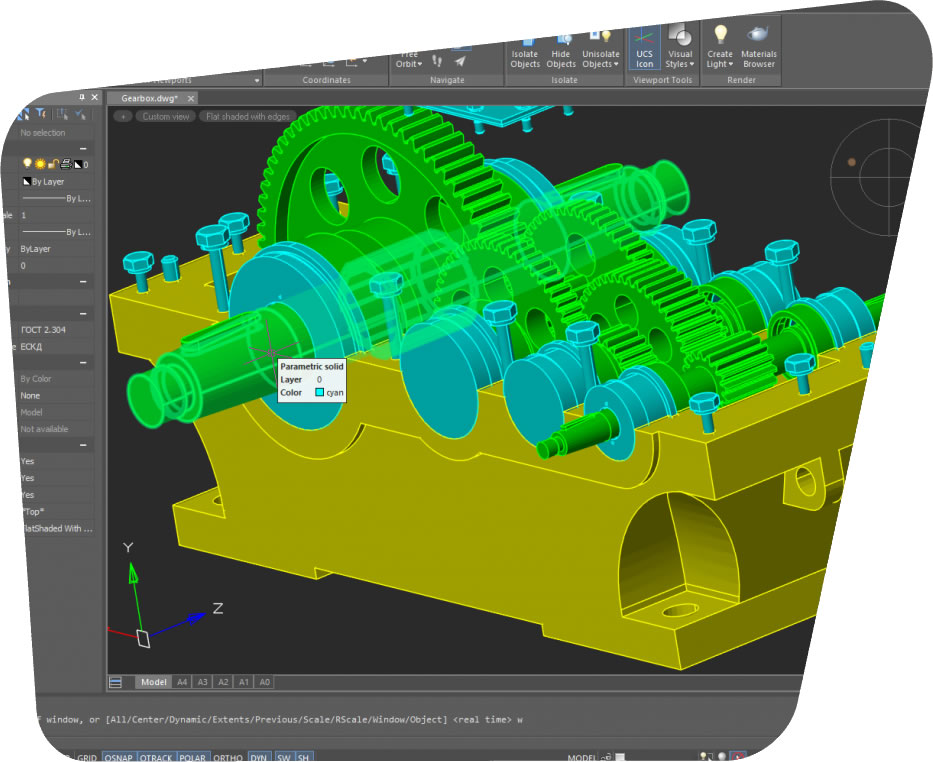933x762 pixels.
Task: Click the model layout list icon
Action: pyautogui.click(x=116, y=682)
